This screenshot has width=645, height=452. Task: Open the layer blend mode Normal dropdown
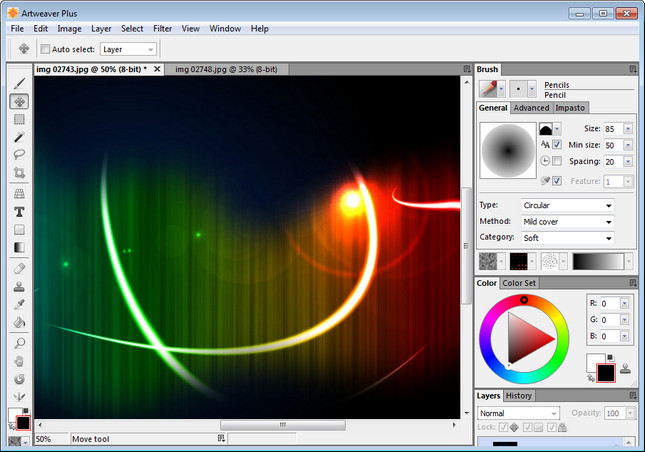[518, 413]
